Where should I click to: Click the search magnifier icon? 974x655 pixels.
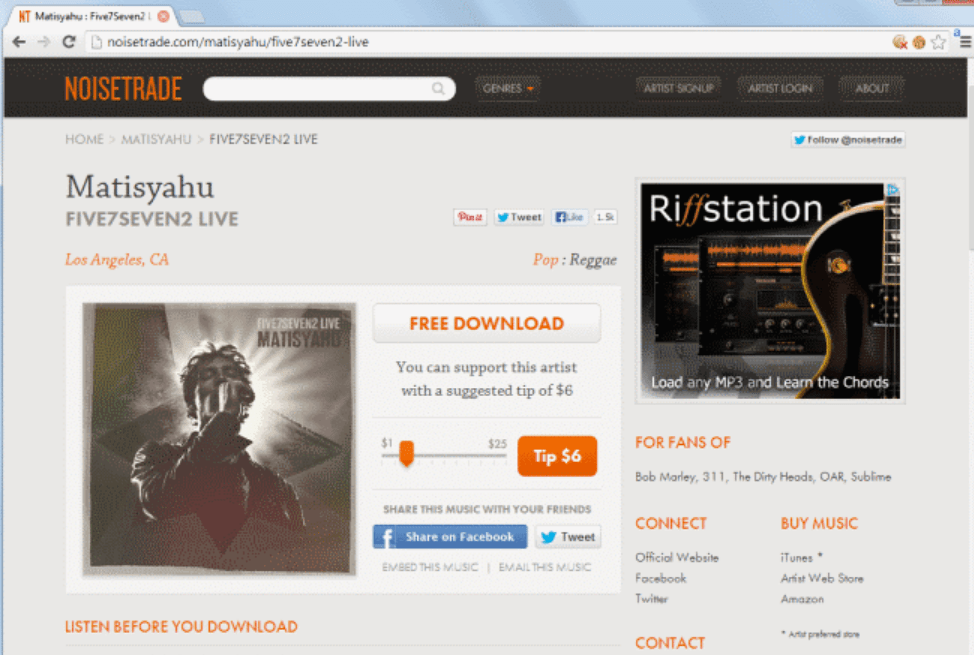tap(438, 89)
